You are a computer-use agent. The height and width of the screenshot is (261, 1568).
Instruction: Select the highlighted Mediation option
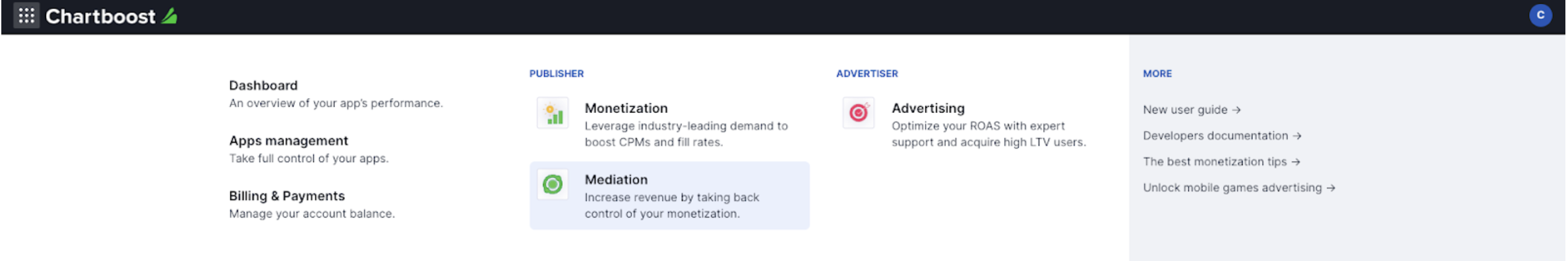[x=670, y=195]
